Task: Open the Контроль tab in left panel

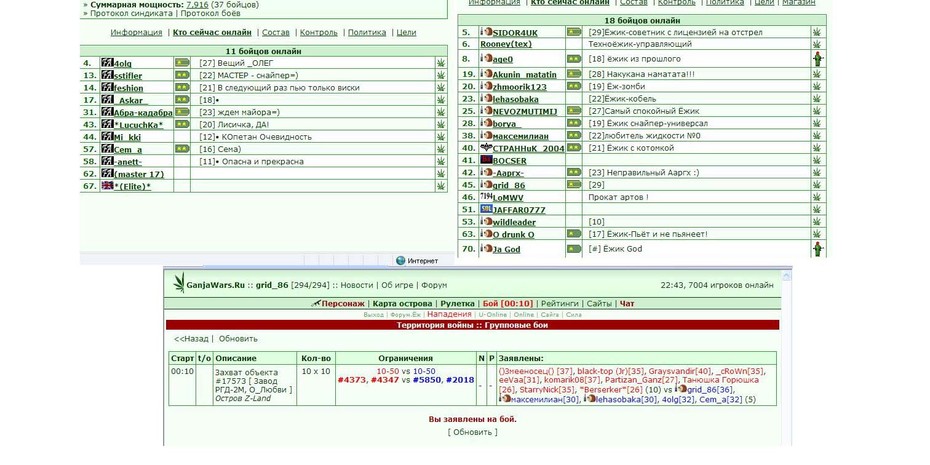Action: (x=319, y=33)
